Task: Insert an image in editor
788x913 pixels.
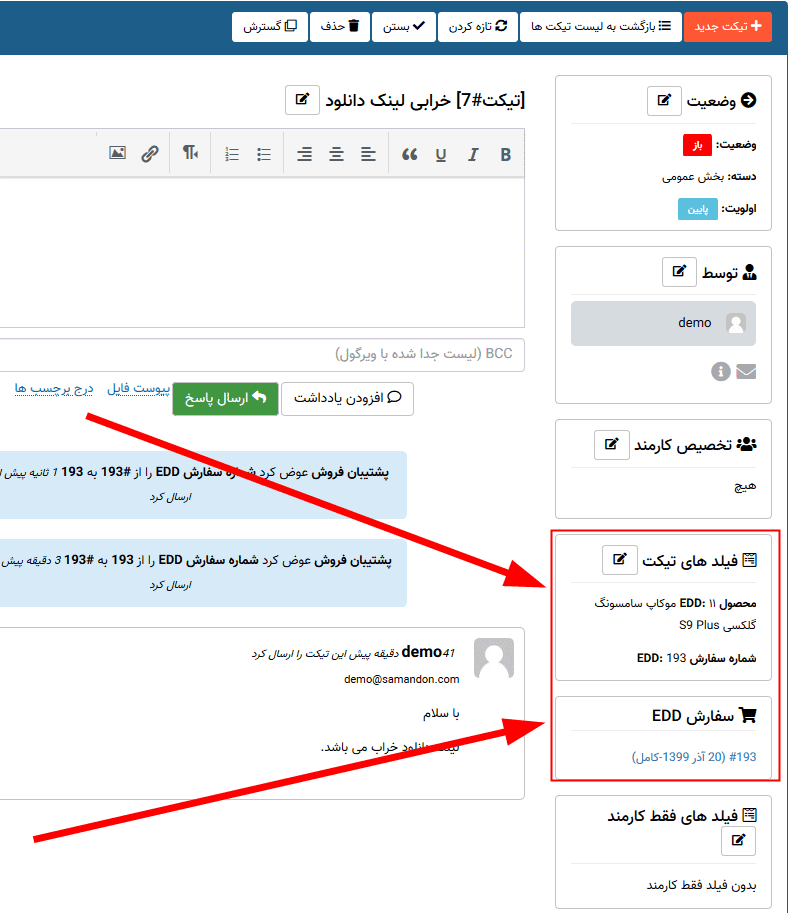Action: click(118, 153)
